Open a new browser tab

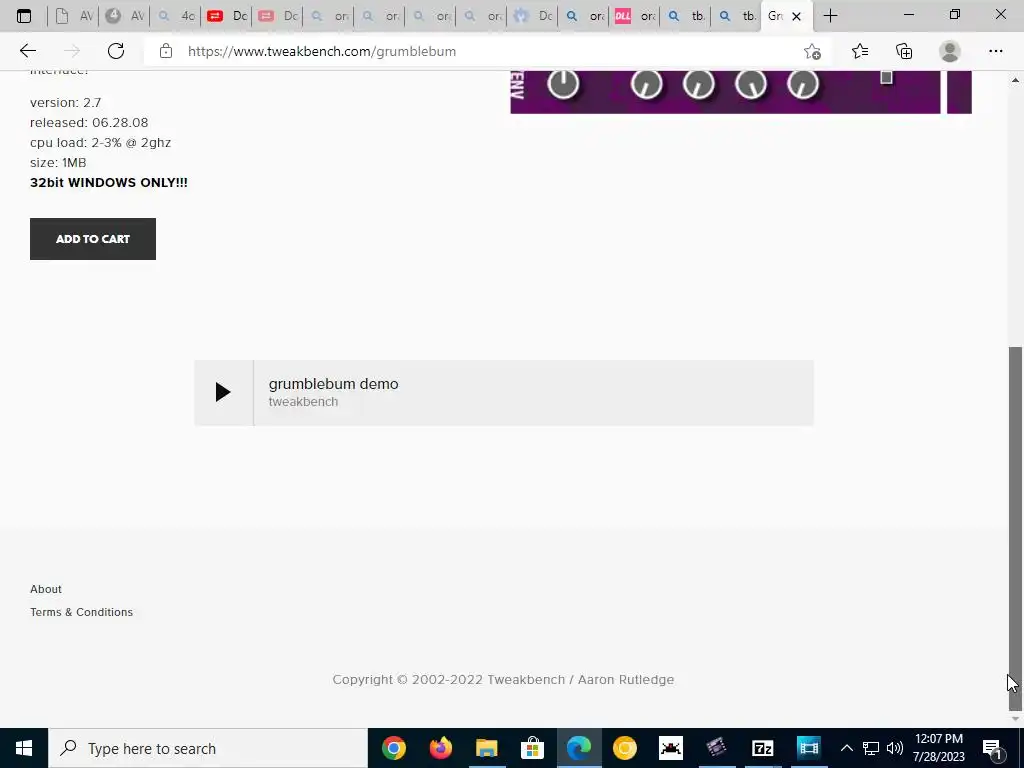pos(830,16)
